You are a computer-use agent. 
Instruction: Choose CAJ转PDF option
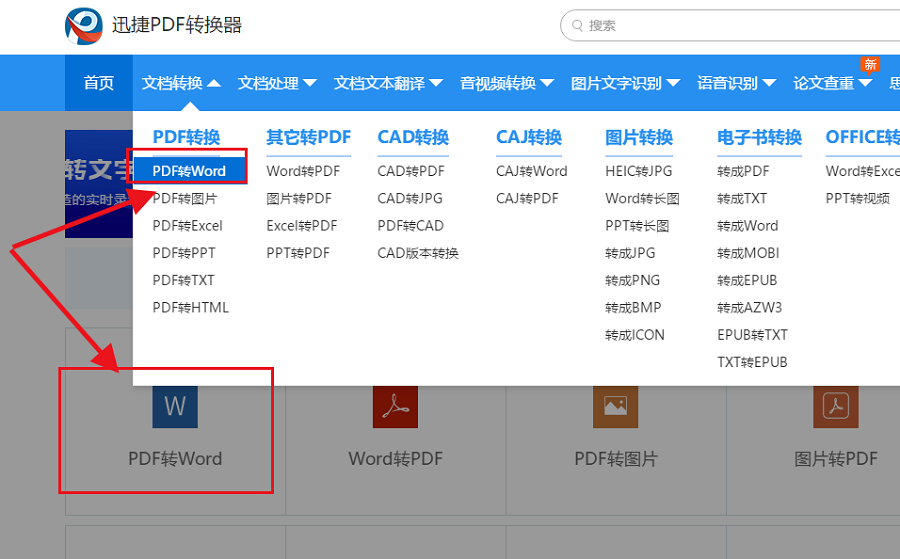pos(527,199)
